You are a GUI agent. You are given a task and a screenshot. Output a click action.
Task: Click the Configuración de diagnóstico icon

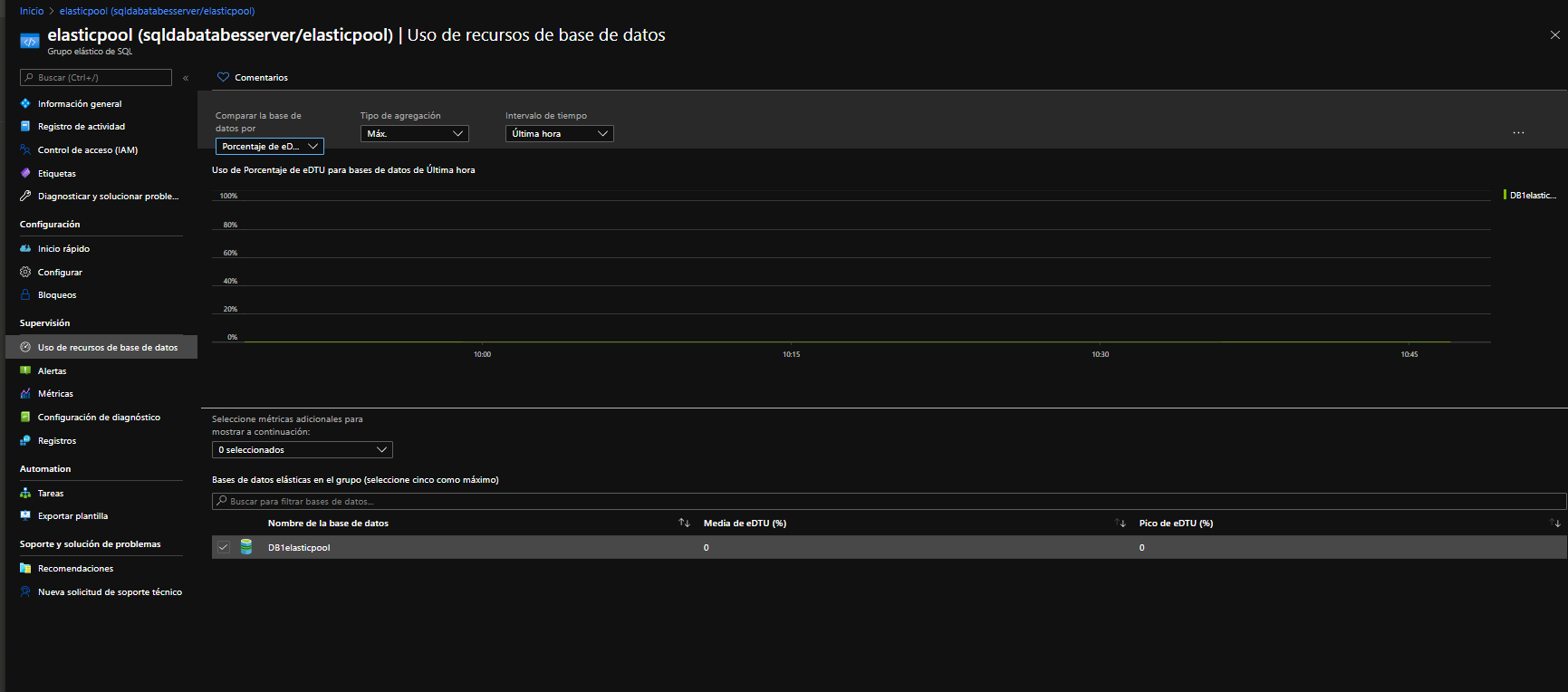25,417
